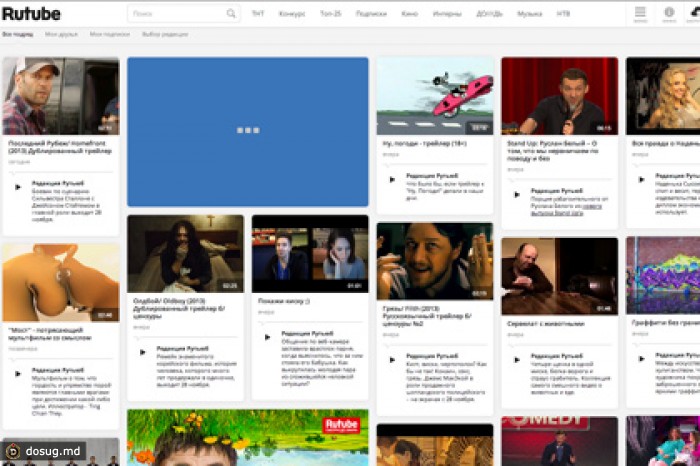700x466 pixels.
Task: Switch to the Мои друзья tab
Action: pos(60,34)
